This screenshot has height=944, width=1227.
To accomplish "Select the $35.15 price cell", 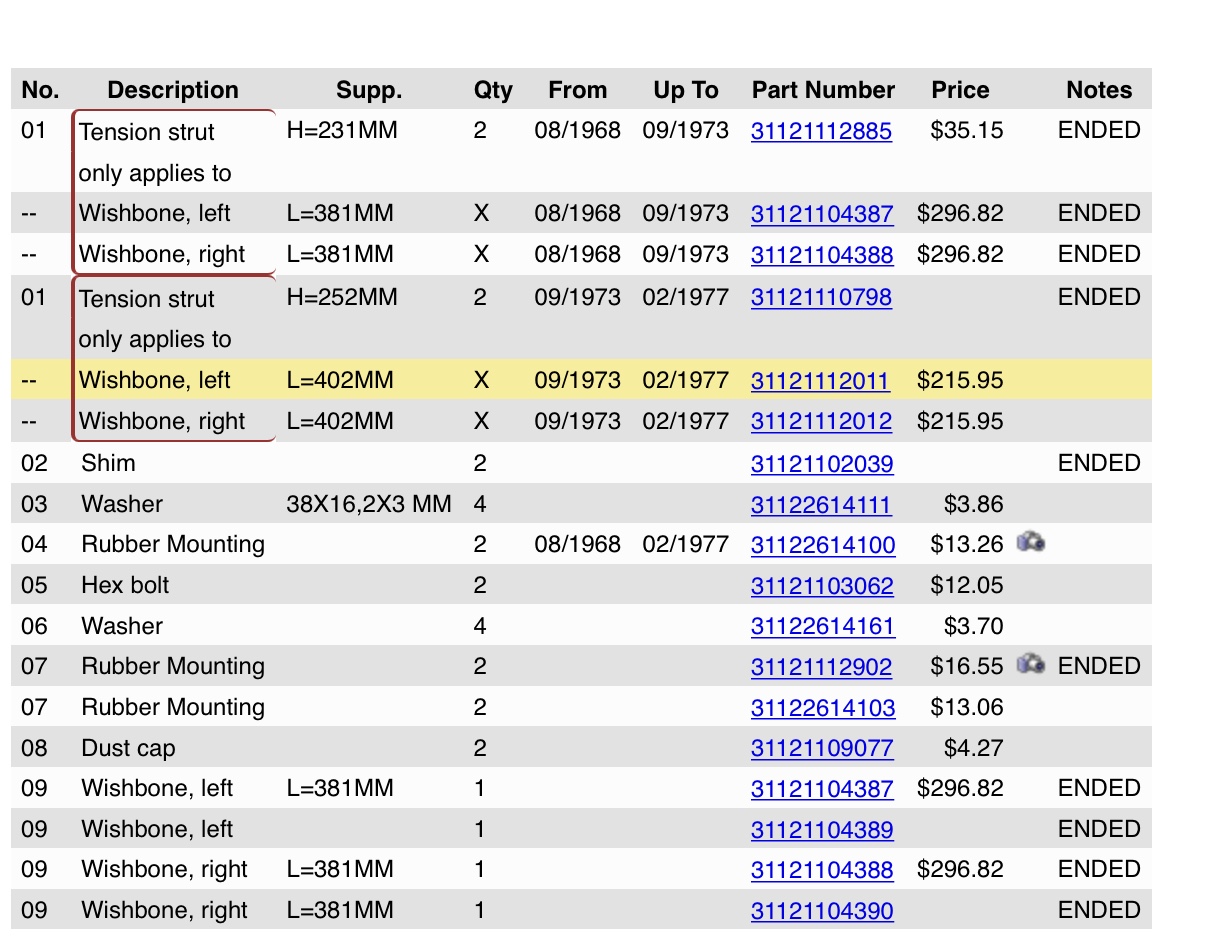I will 966,130.
